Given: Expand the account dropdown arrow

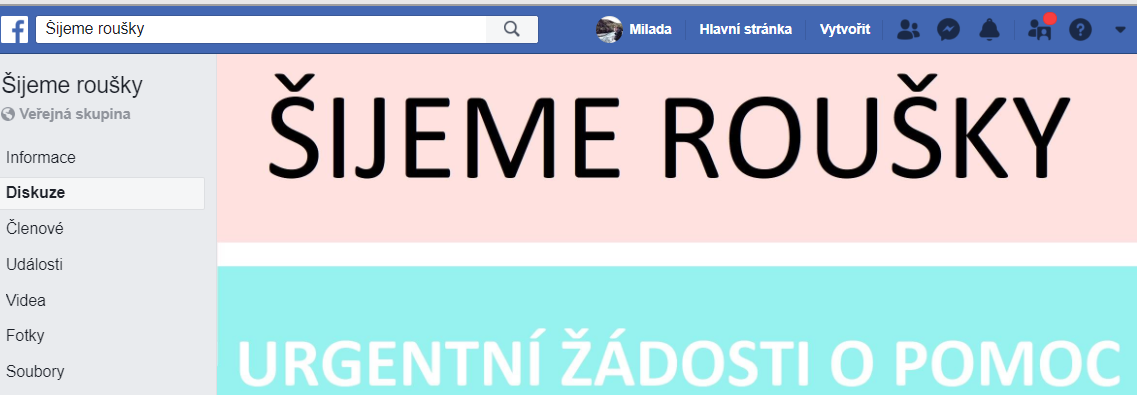Looking at the screenshot, I should [1120, 30].
